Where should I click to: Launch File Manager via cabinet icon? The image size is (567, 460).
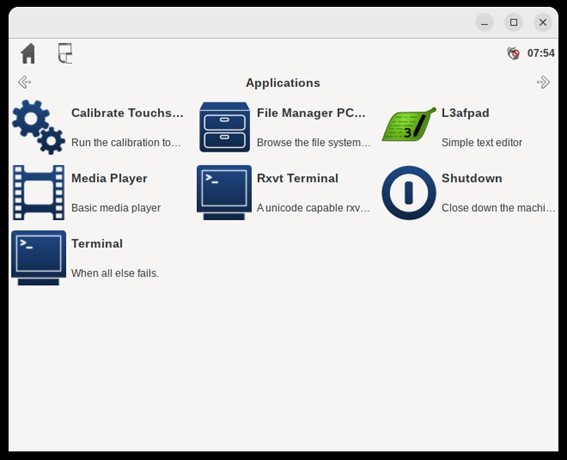tap(225, 127)
